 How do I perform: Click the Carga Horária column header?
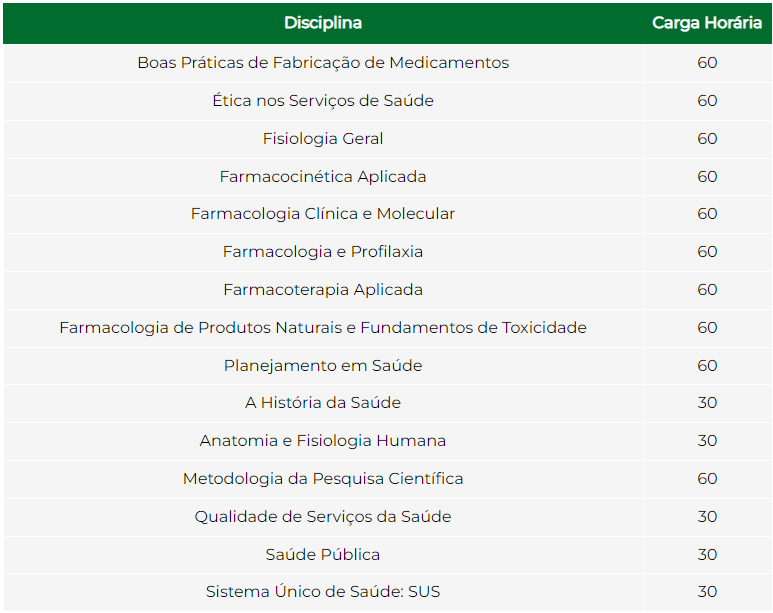707,23
